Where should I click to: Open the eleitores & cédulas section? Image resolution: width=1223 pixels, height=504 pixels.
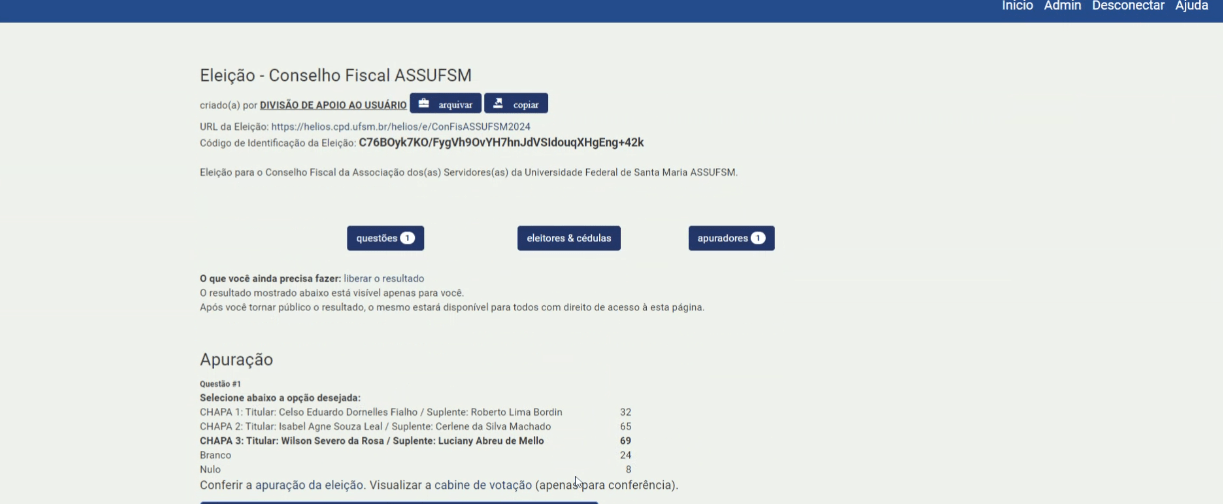tap(569, 238)
